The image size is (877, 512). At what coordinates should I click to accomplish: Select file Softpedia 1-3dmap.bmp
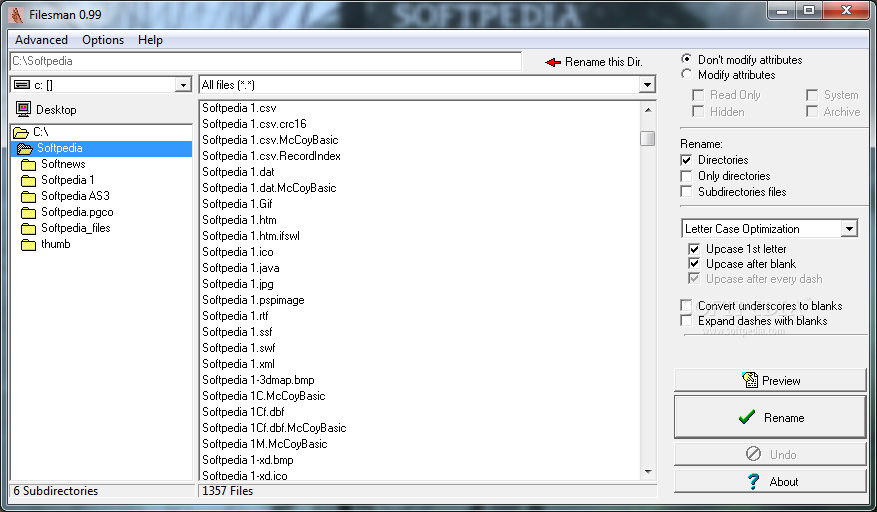pyautogui.click(x=258, y=380)
